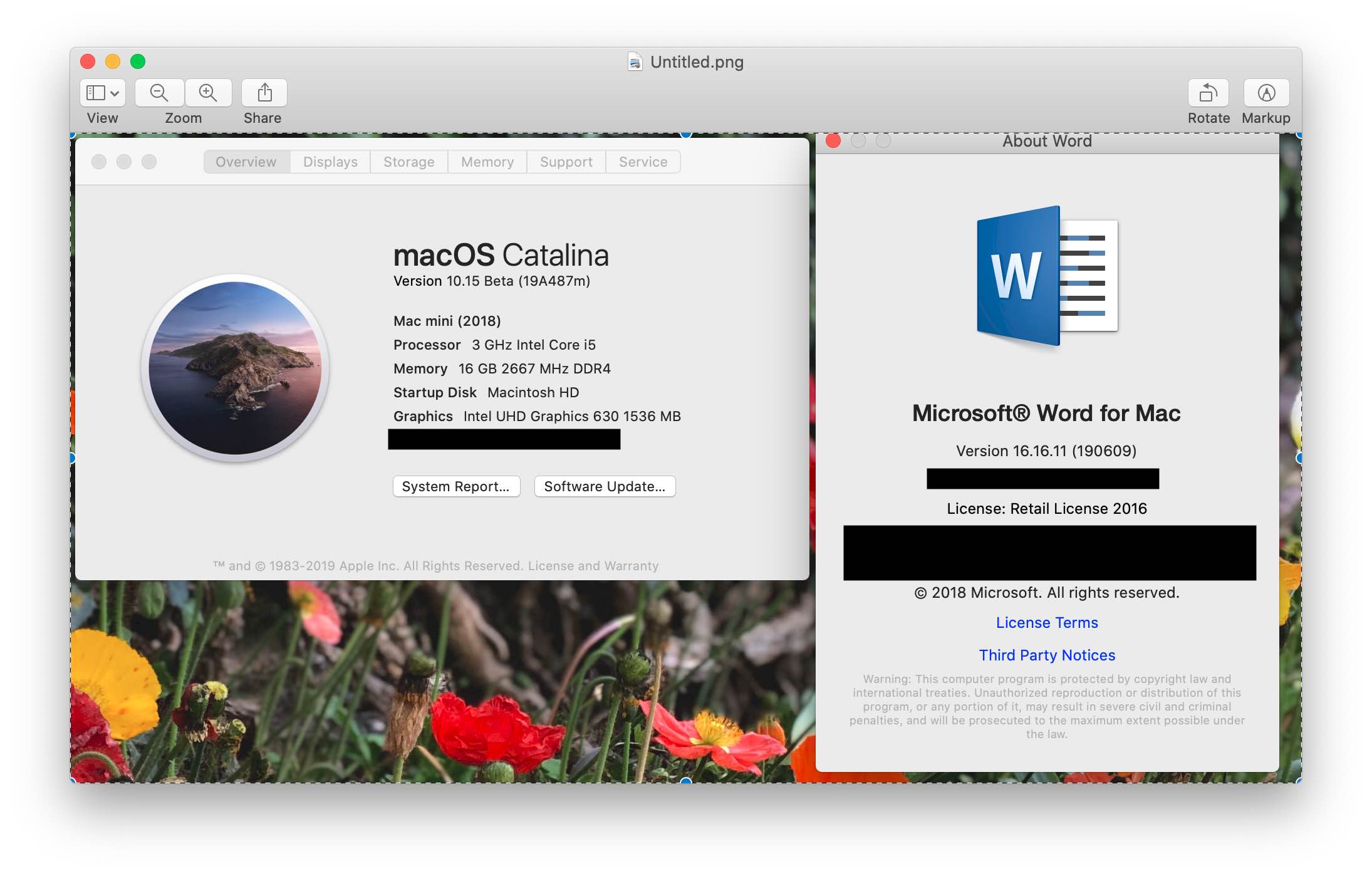Image resolution: width=1372 pixels, height=876 pixels.
Task: Click the License: Retail License 2016 text
Action: 1047,508
